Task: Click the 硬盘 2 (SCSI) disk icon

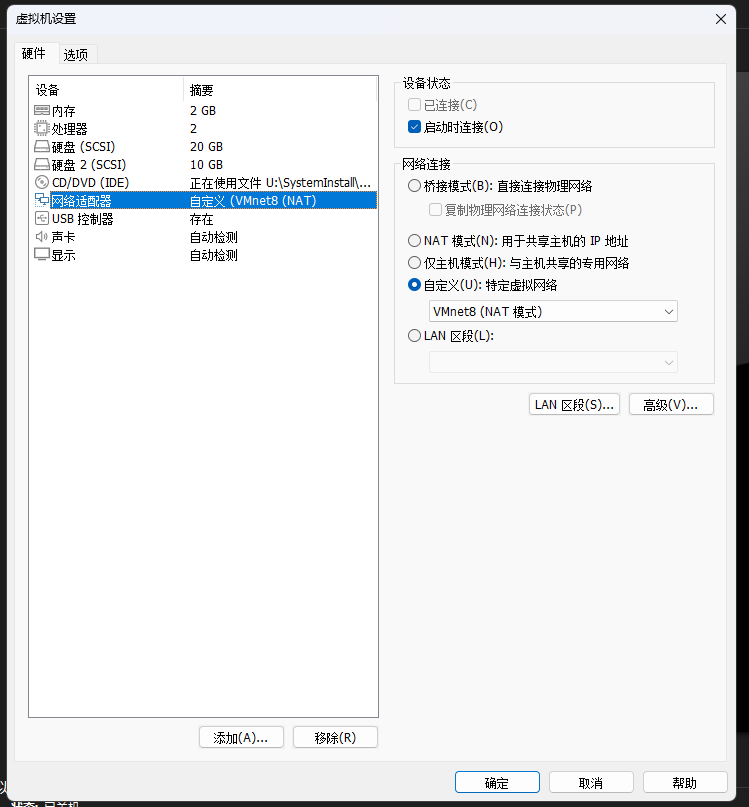Action: [x=42, y=165]
